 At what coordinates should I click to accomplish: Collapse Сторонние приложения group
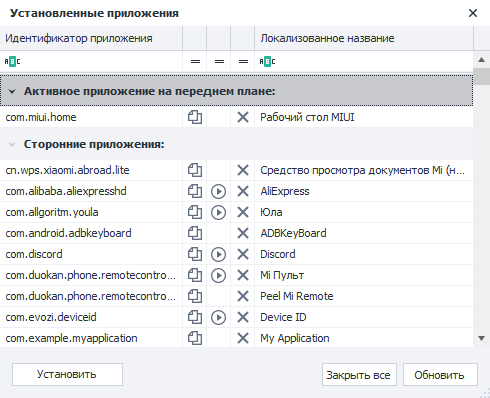coord(12,144)
